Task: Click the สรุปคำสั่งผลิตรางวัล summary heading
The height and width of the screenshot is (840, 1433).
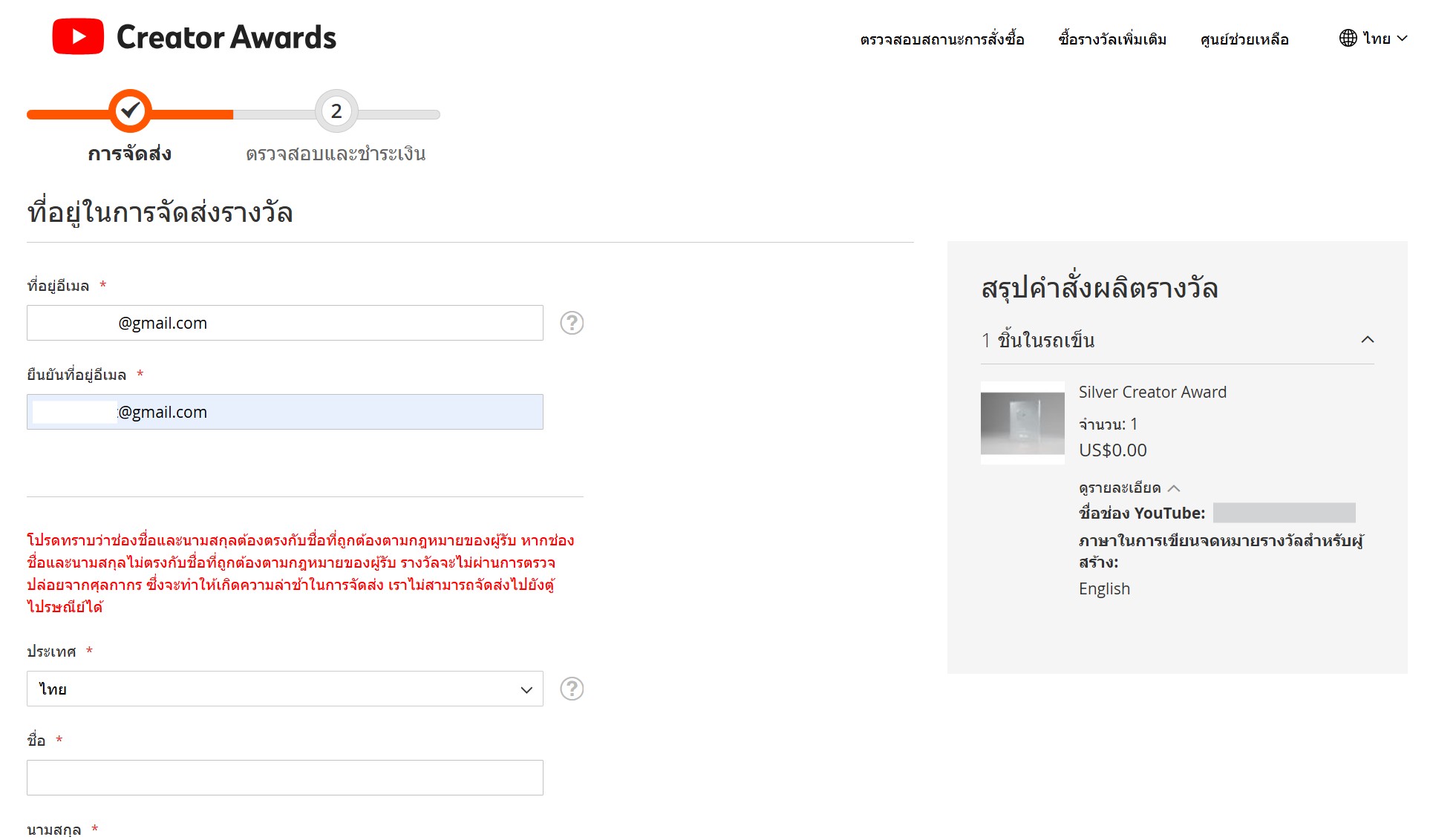Action: click(1100, 287)
